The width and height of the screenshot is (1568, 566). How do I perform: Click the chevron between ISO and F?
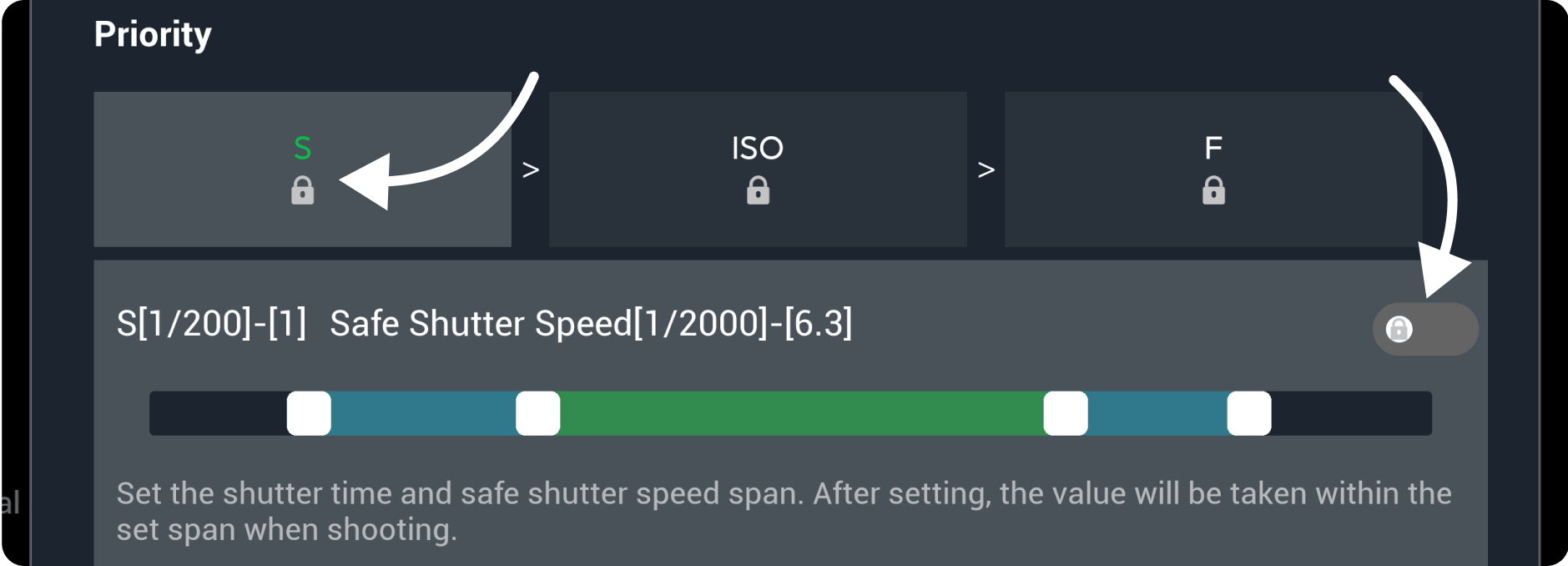tap(986, 170)
